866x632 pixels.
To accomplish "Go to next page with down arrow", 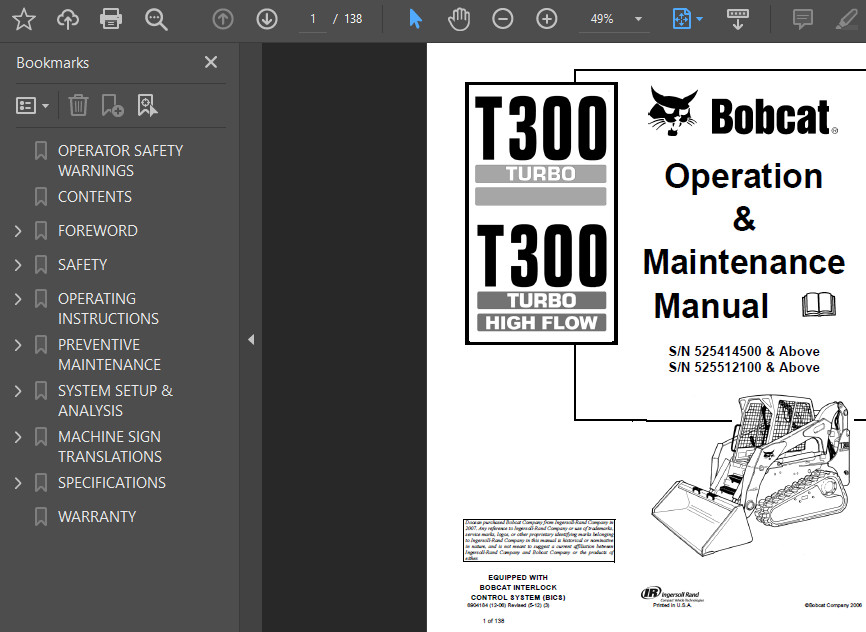I will click(x=267, y=19).
